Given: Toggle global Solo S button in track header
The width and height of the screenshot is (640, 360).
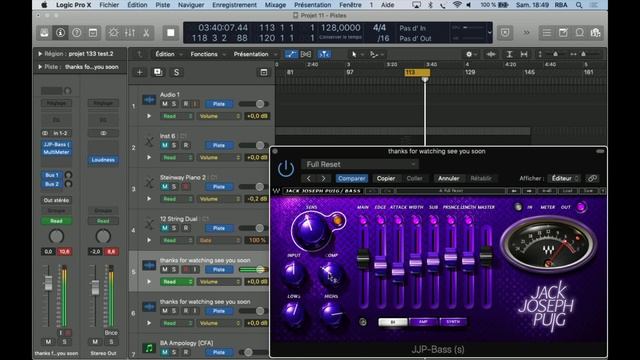Looking at the screenshot, I should point(176,72).
